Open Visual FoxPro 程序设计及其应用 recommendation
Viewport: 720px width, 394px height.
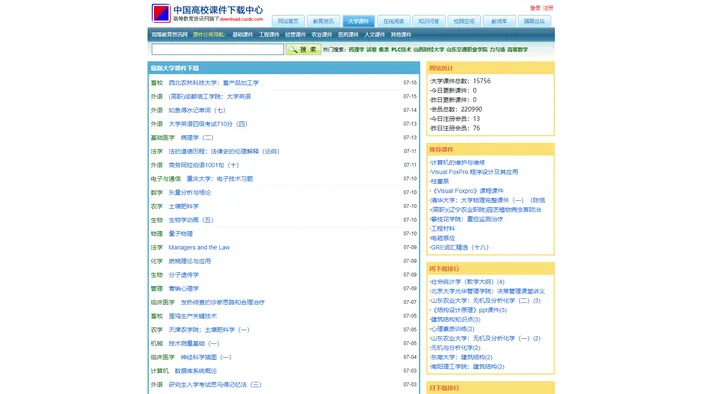click(x=474, y=172)
